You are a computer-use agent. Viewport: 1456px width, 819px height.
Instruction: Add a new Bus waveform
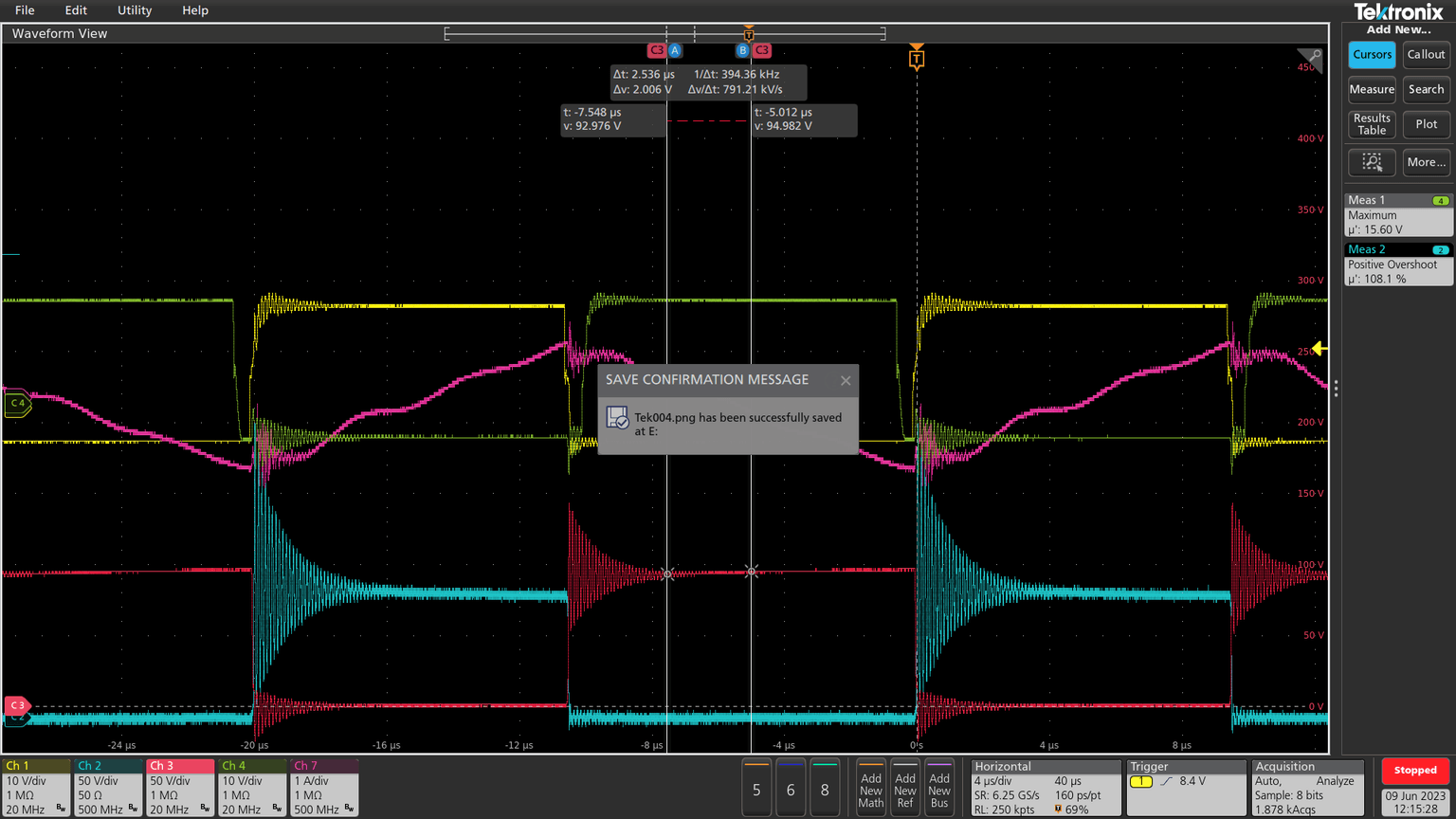pyautogui.click(x=938, y=787)
